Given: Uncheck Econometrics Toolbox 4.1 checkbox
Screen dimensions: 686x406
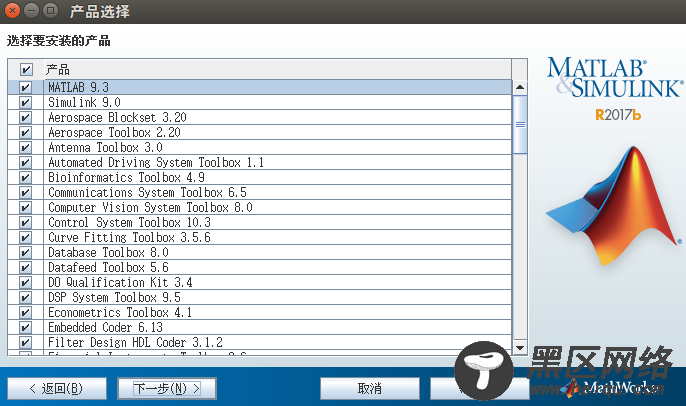Looking at the screenshot, I should click(x=25, y=312).
